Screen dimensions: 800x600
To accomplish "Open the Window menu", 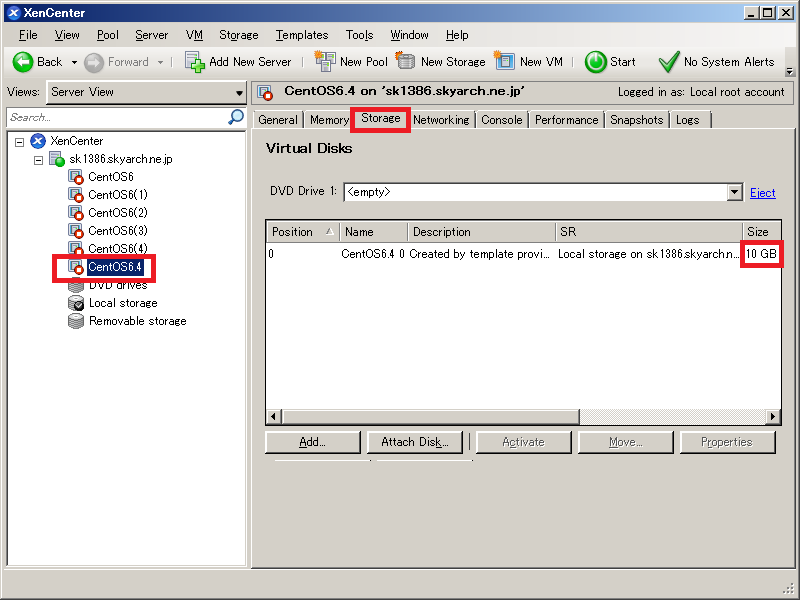I will pyautogui.click(x=409, y=35).
